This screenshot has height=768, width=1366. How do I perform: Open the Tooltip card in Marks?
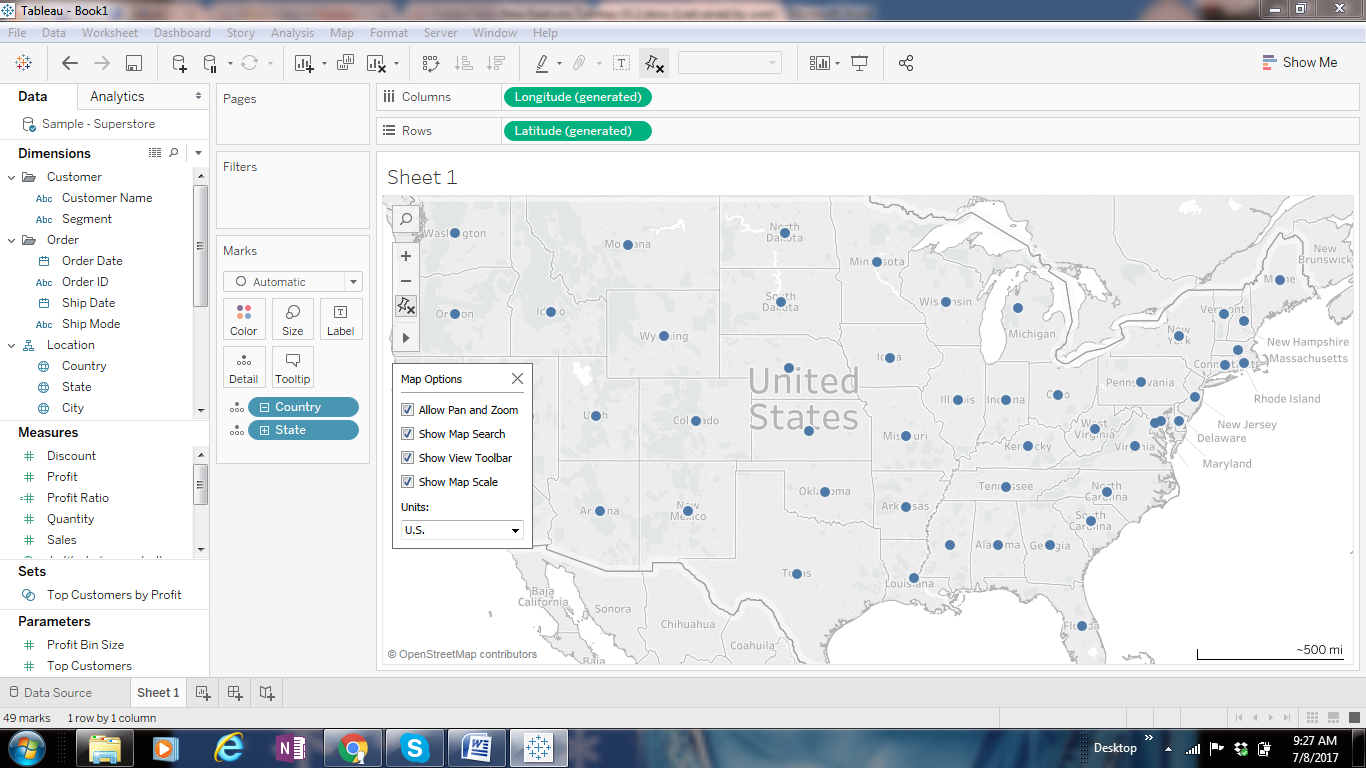(x=293, y=367)
